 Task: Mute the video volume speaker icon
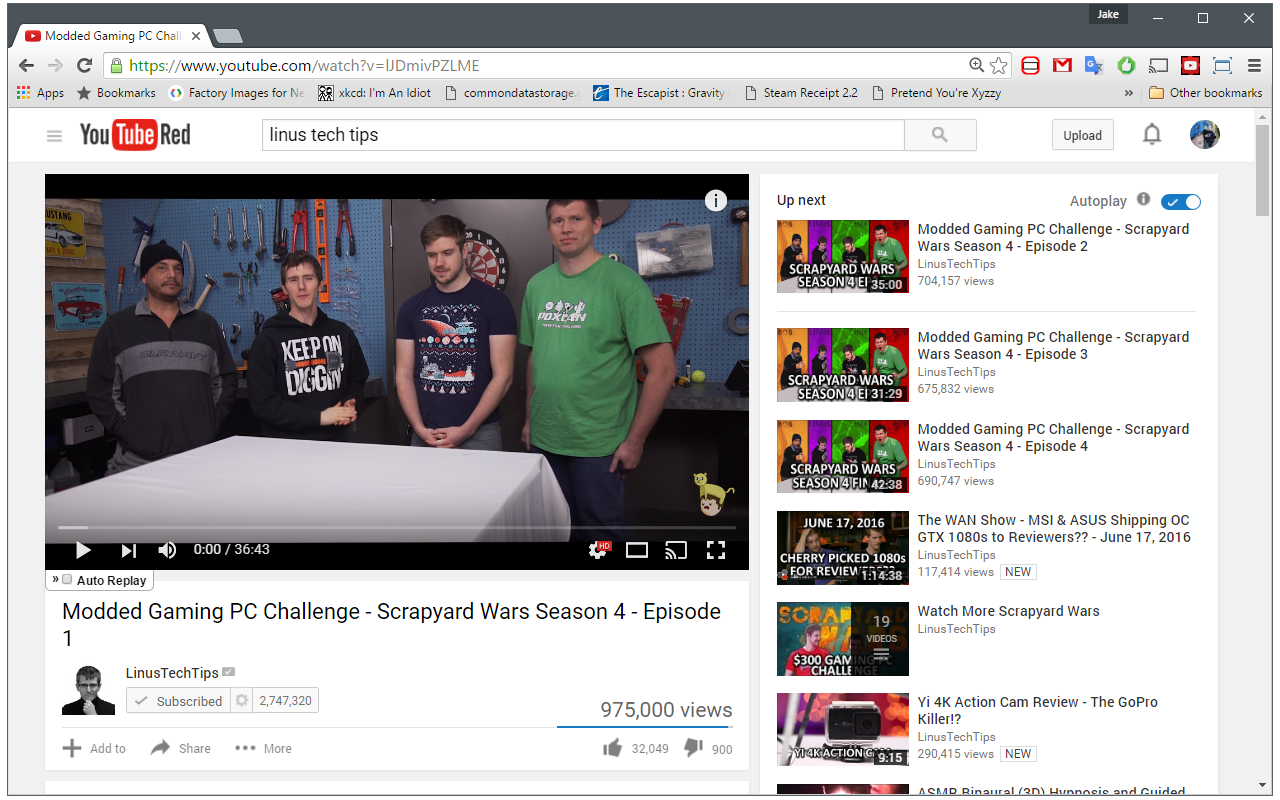point(167,550)
